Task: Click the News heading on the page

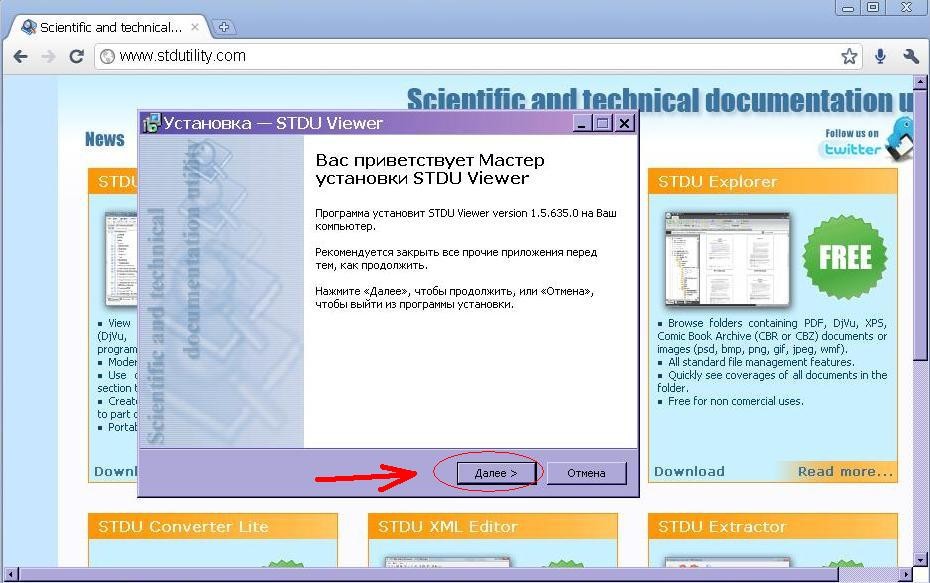Action: point(104,139)
